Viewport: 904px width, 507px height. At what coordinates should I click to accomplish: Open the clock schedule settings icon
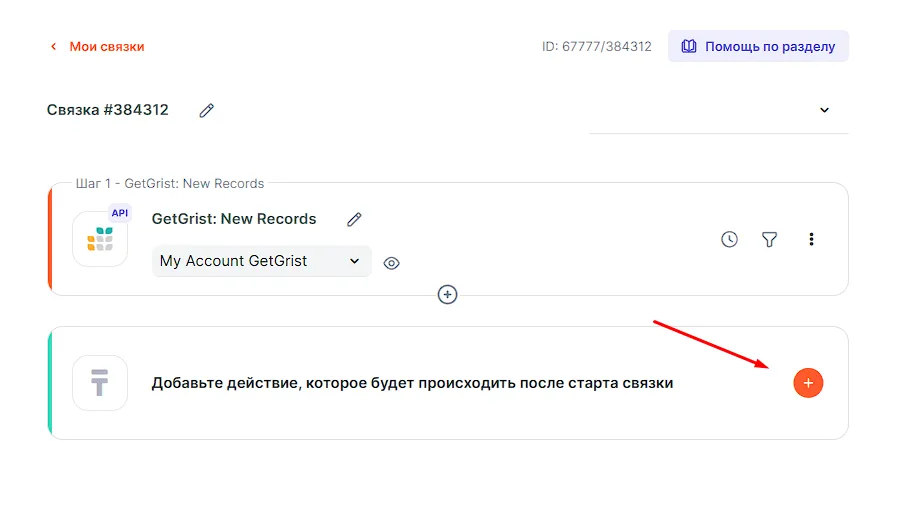(x=729, y=240)
